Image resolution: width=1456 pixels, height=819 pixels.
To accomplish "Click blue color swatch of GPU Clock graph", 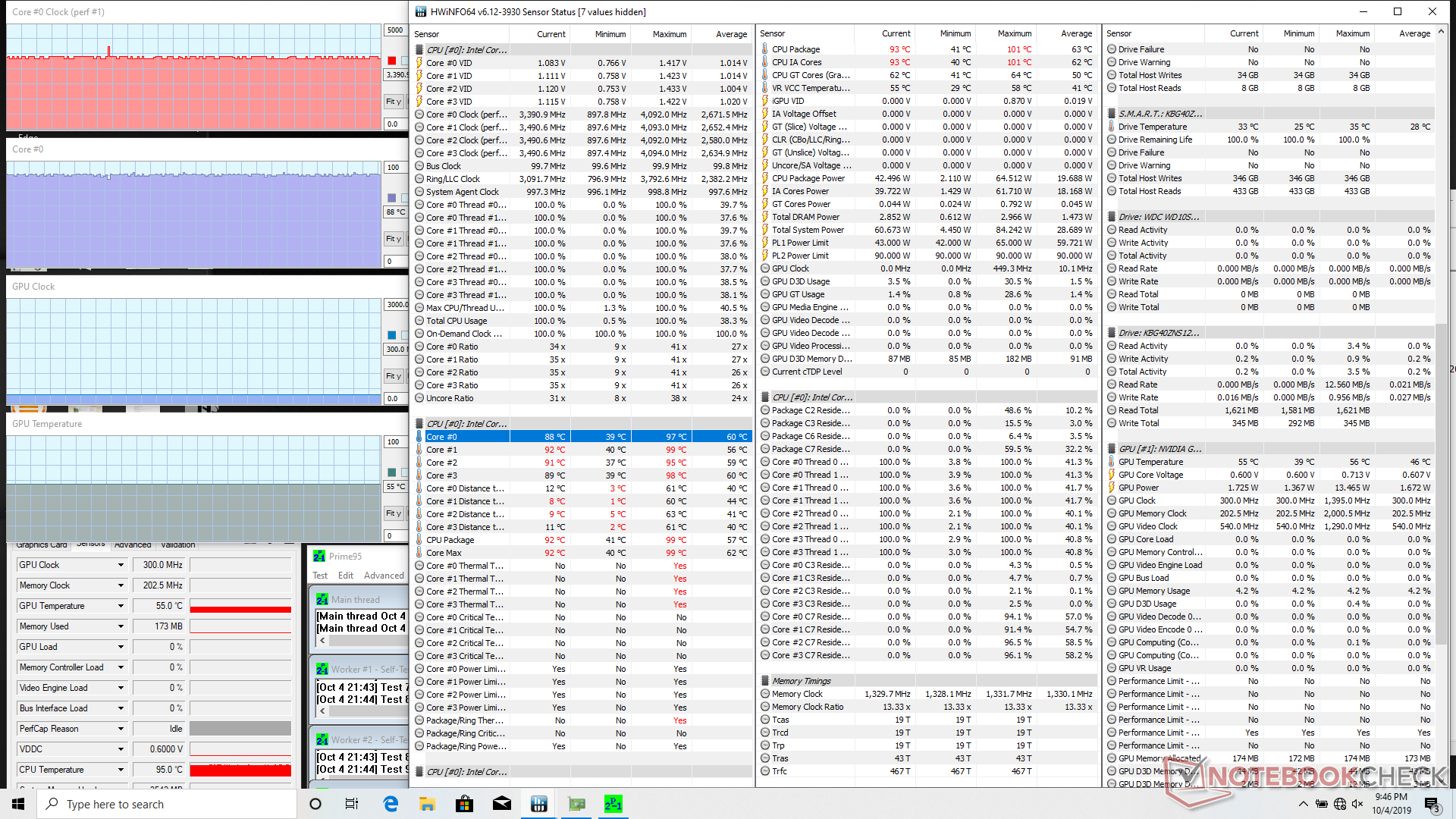I will [x=391, y=335].
